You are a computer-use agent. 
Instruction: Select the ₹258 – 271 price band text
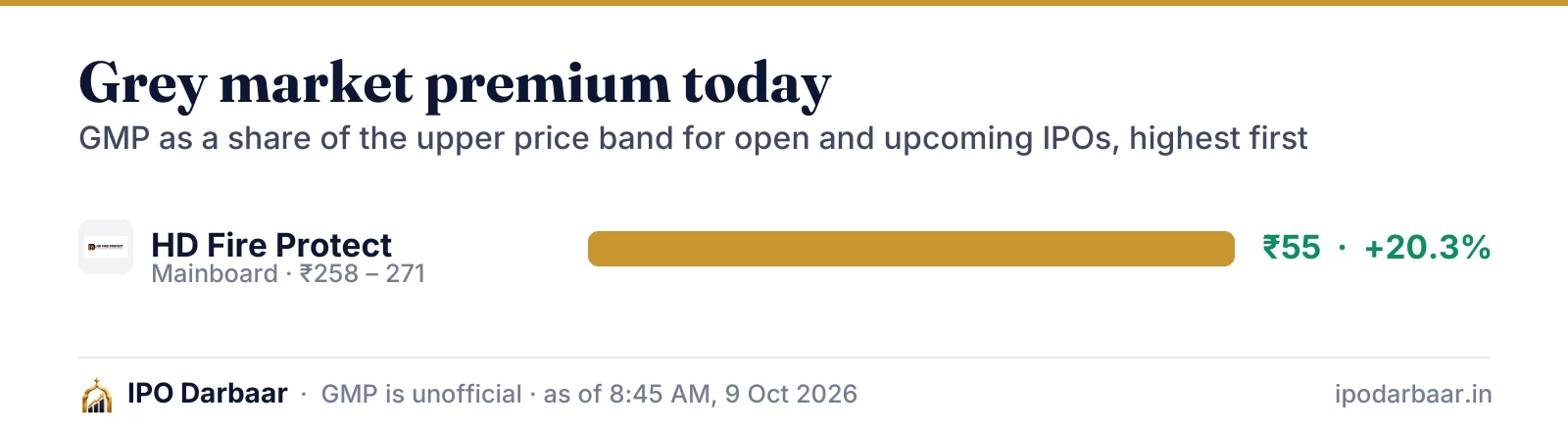363,273
